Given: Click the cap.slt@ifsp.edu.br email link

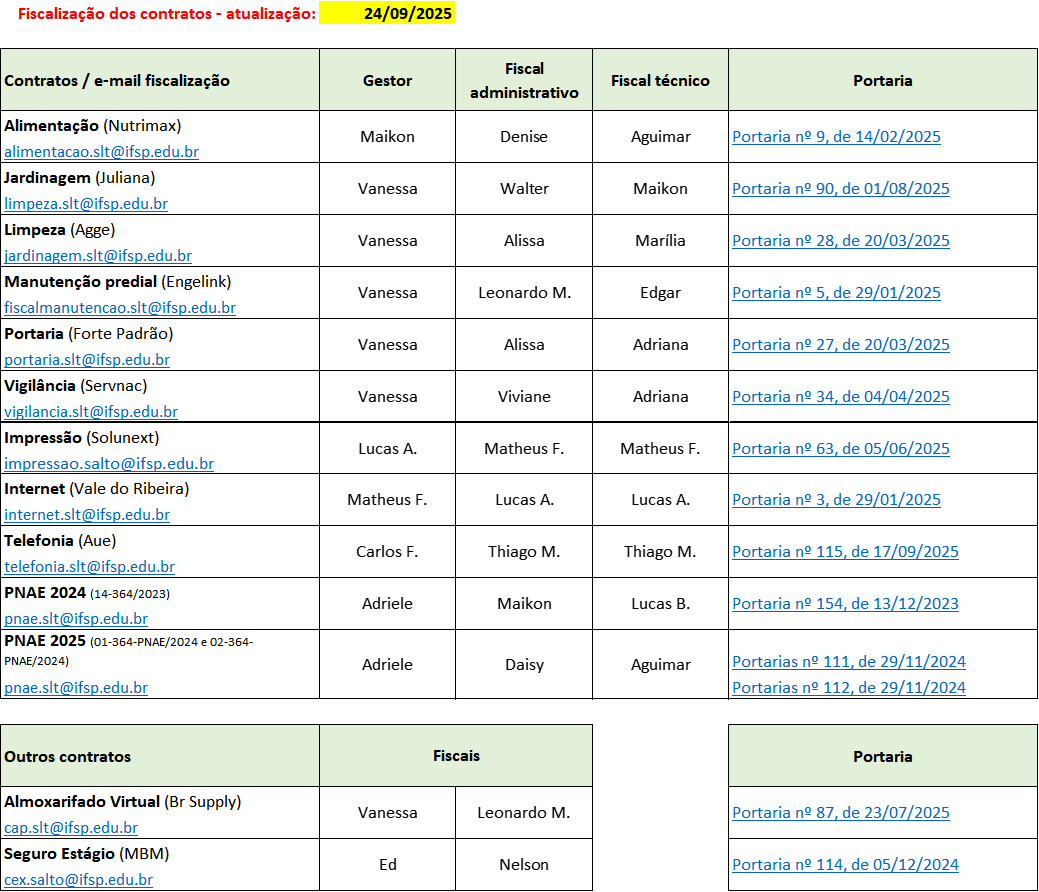Looking at the screenshot, I should tap(71, 828).
